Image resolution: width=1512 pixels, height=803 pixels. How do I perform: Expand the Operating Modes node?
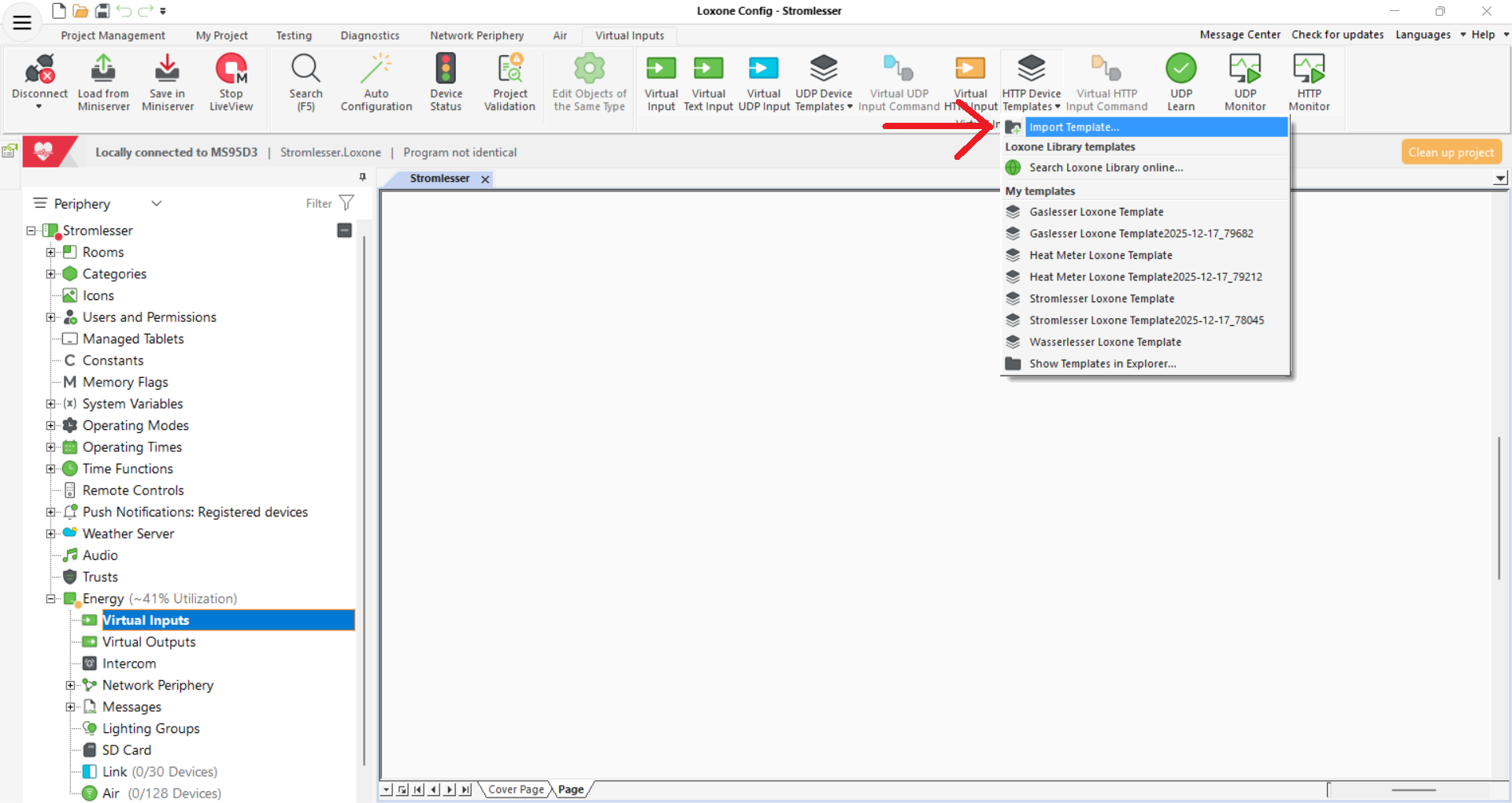coord(50,425)
